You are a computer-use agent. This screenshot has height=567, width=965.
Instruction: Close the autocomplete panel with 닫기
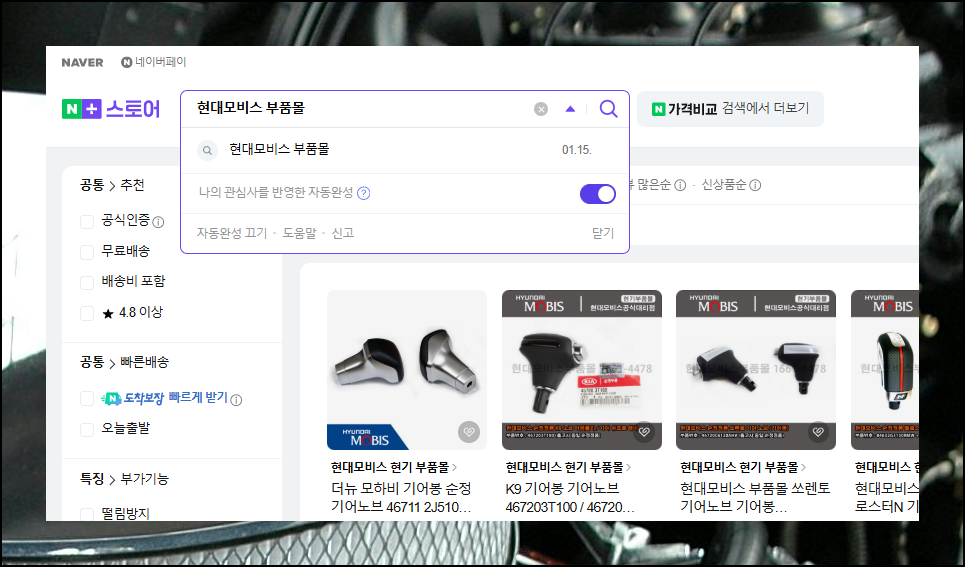point(603,233)
